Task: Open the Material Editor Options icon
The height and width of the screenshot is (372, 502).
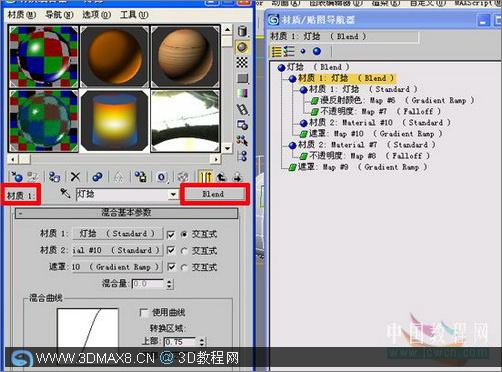Action: click(242, 125)
